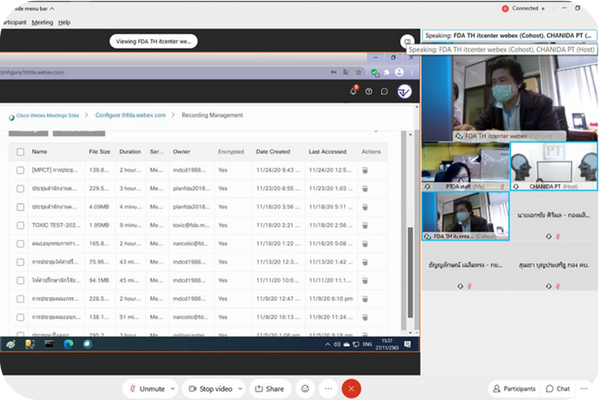The width and height of the screenshot is (600, 400).
Task: Delete the 165.8 narcotic recording
Action: [365, 244]
